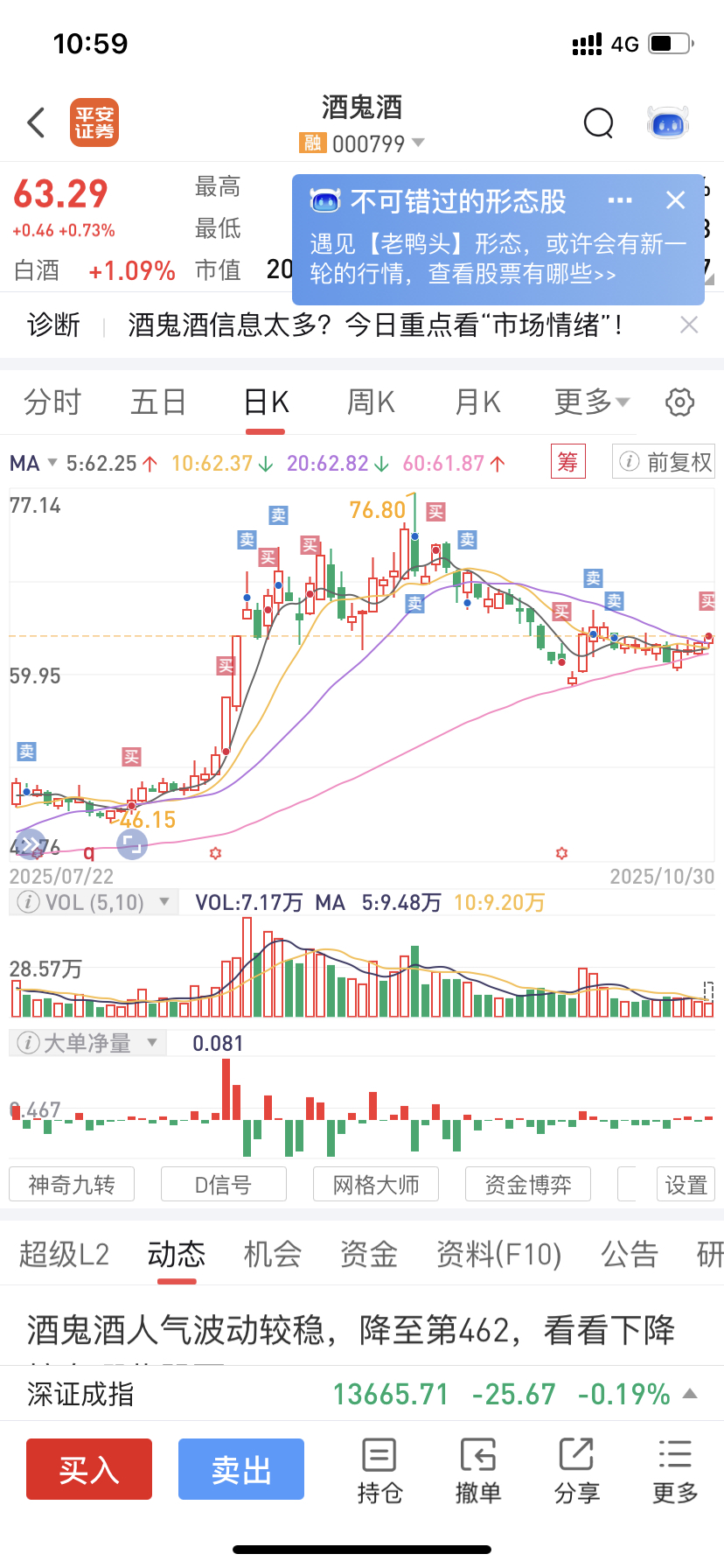Tap the 76.80 high price label
The height and width of the screenshot is (1568, 724).
click(x=378, y=510)
